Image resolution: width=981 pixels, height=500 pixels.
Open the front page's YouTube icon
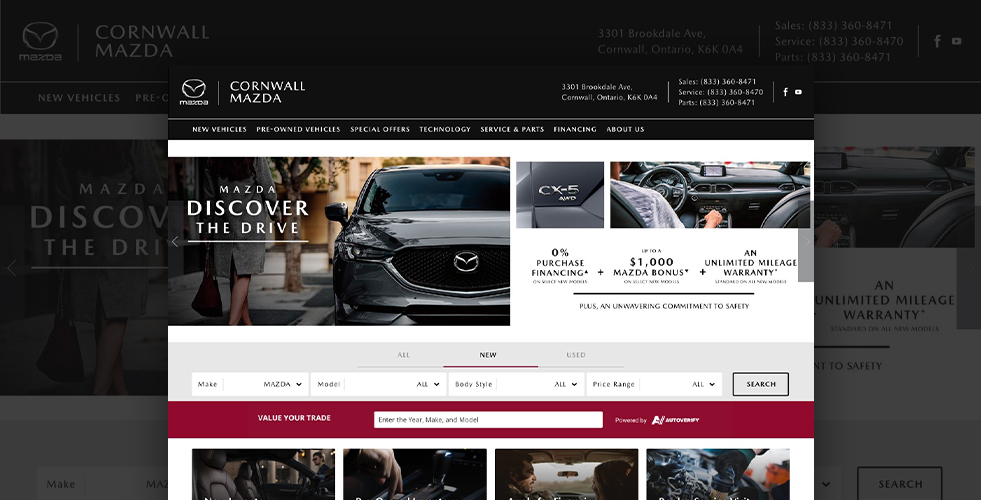click(x=798, y=92)
